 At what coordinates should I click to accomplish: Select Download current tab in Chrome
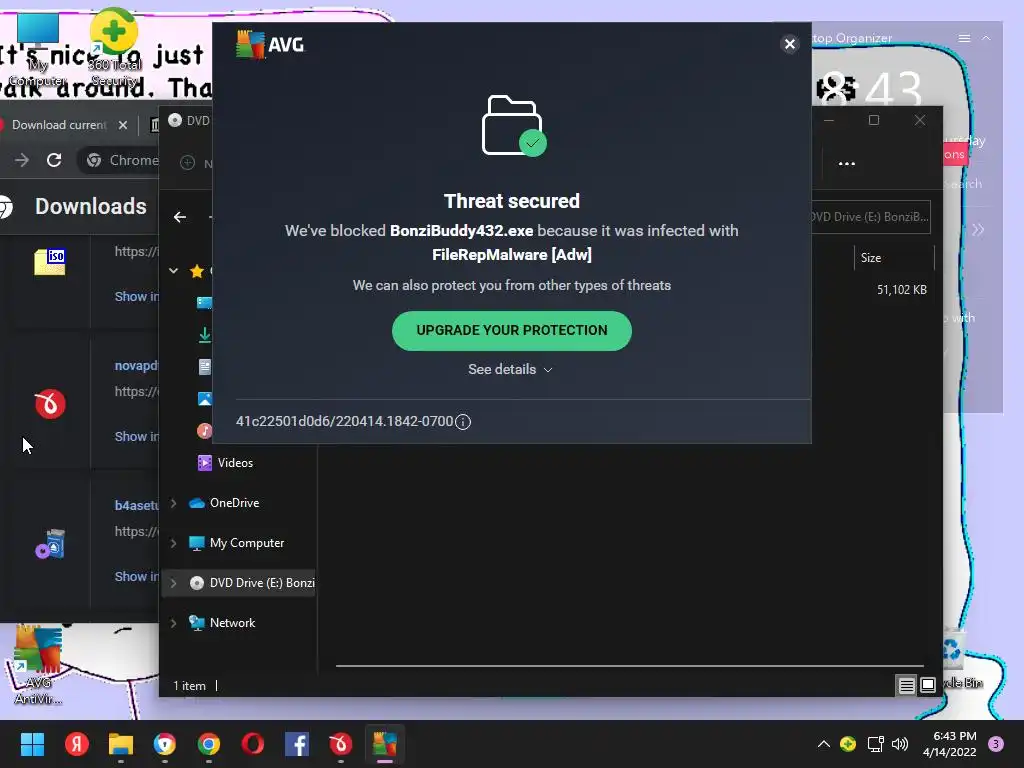59,125
